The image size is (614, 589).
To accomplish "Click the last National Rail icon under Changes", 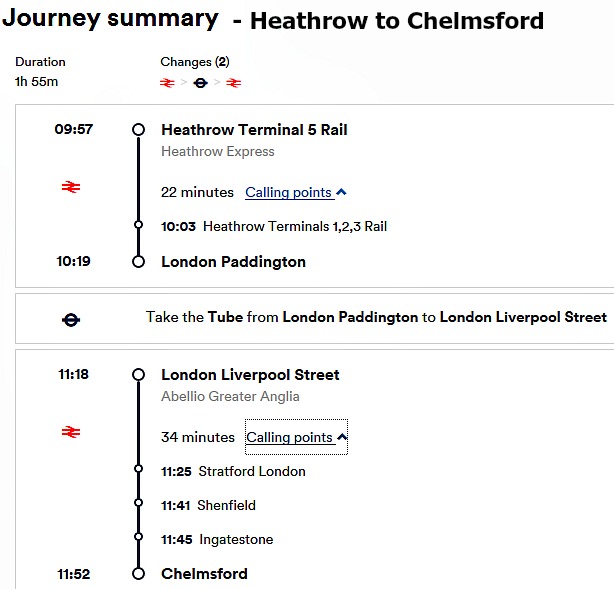I will (233, 83).
